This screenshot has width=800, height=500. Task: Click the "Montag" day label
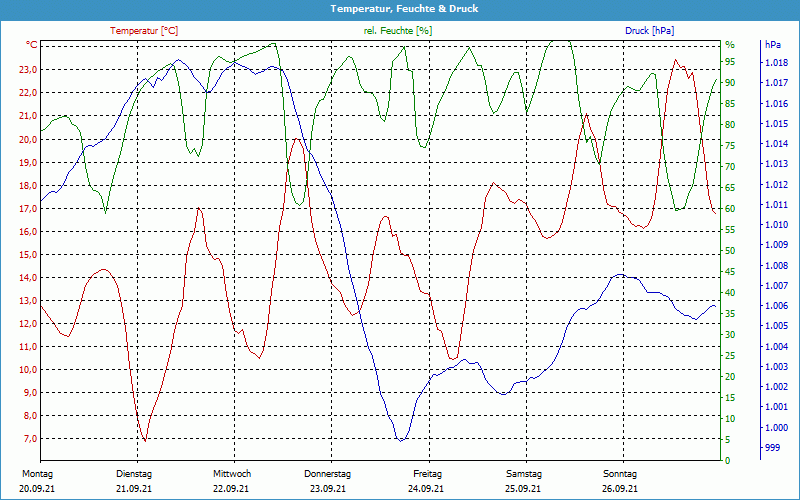pos(37,474)
